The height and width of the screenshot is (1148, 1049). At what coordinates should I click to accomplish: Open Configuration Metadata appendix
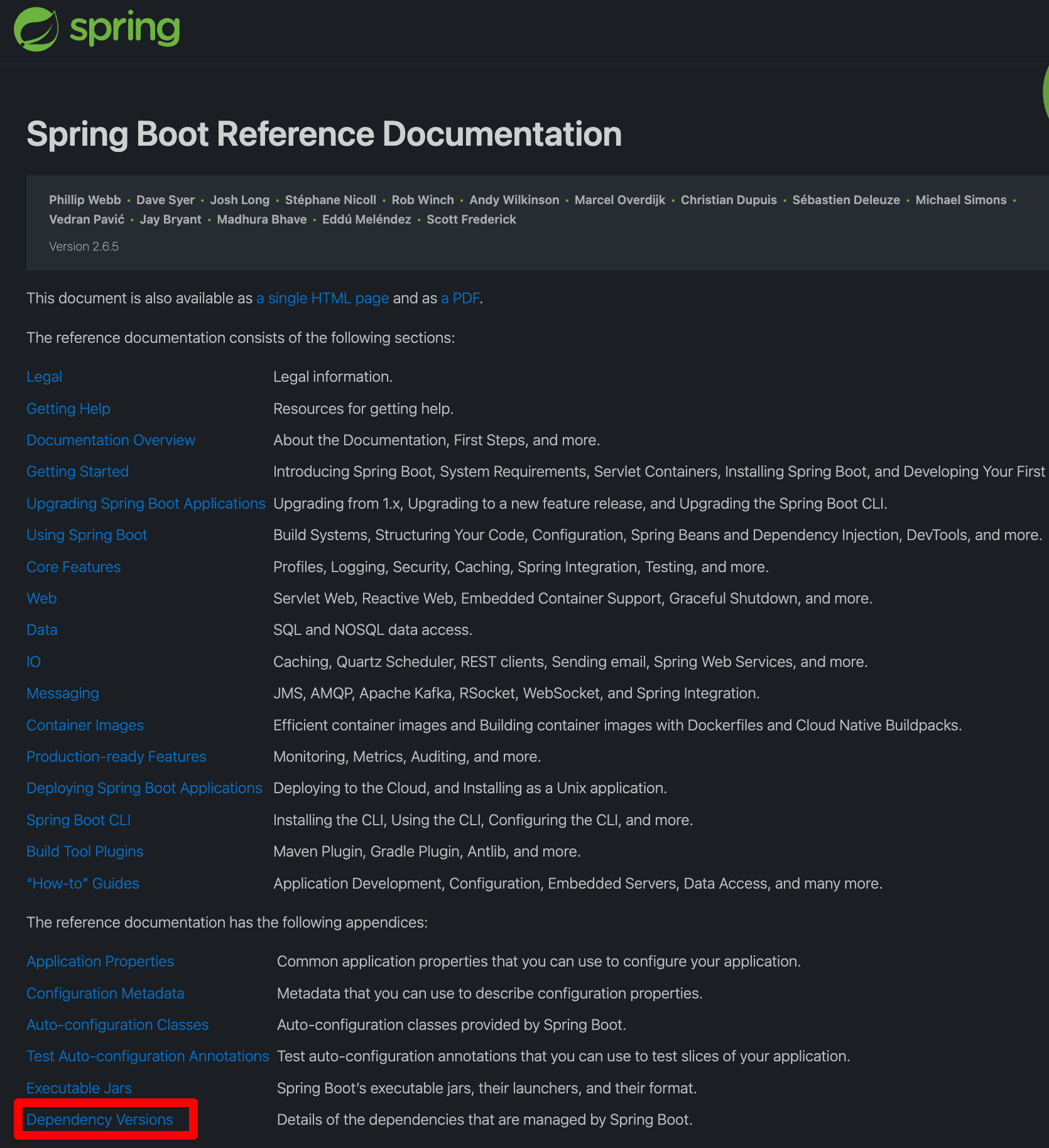coord(105,994)
